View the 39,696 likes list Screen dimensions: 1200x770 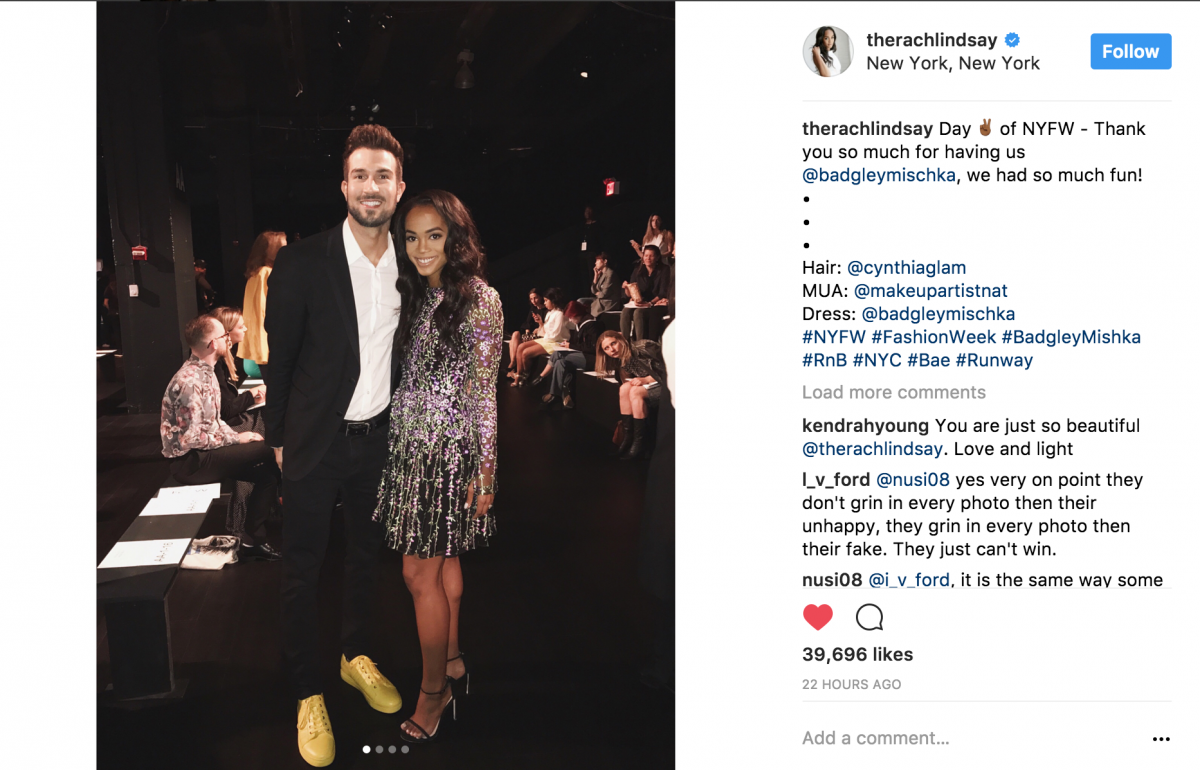(858, 655)
